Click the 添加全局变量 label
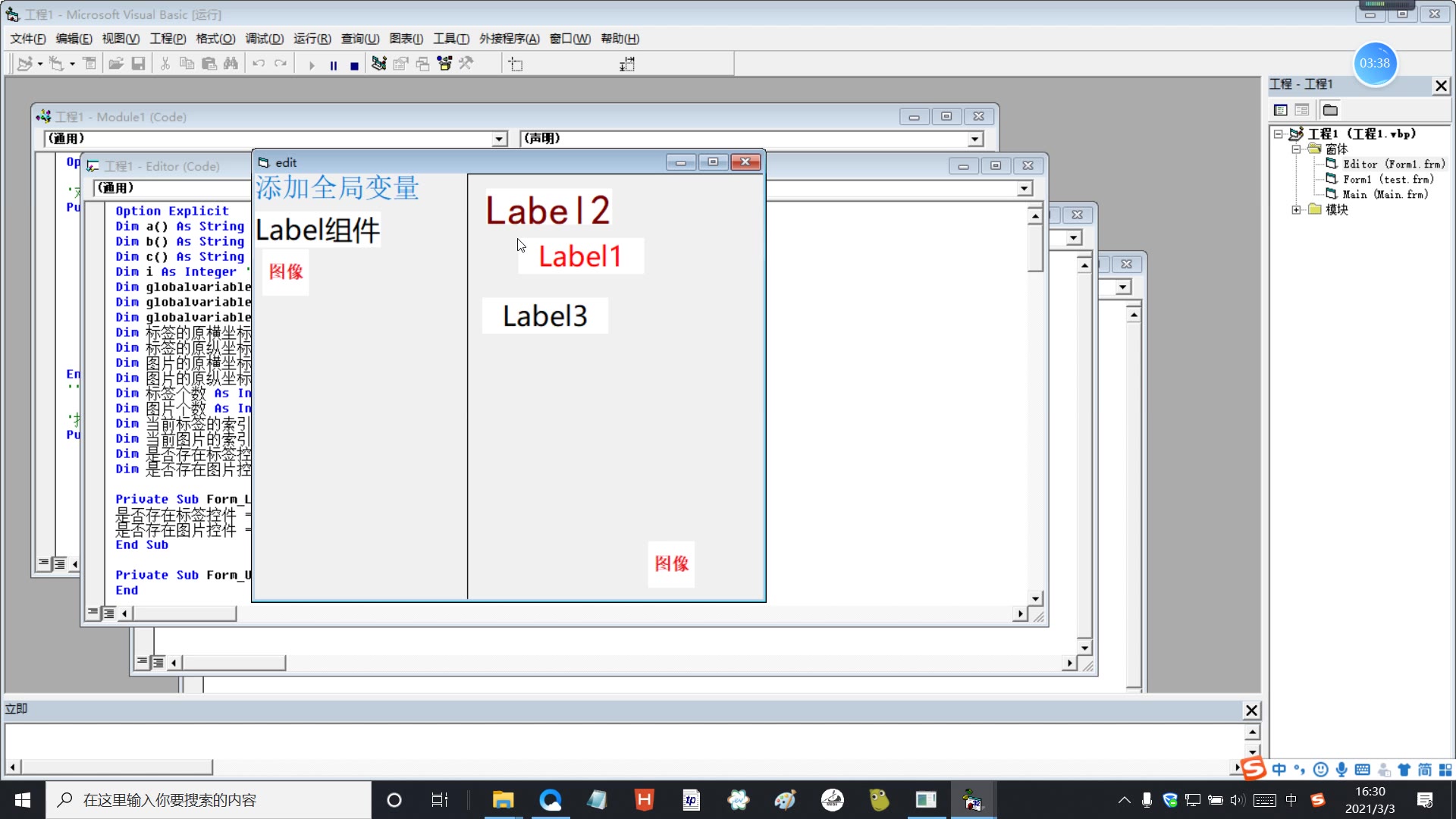This screenshot has height=819, width=1456. pos(337,188)
